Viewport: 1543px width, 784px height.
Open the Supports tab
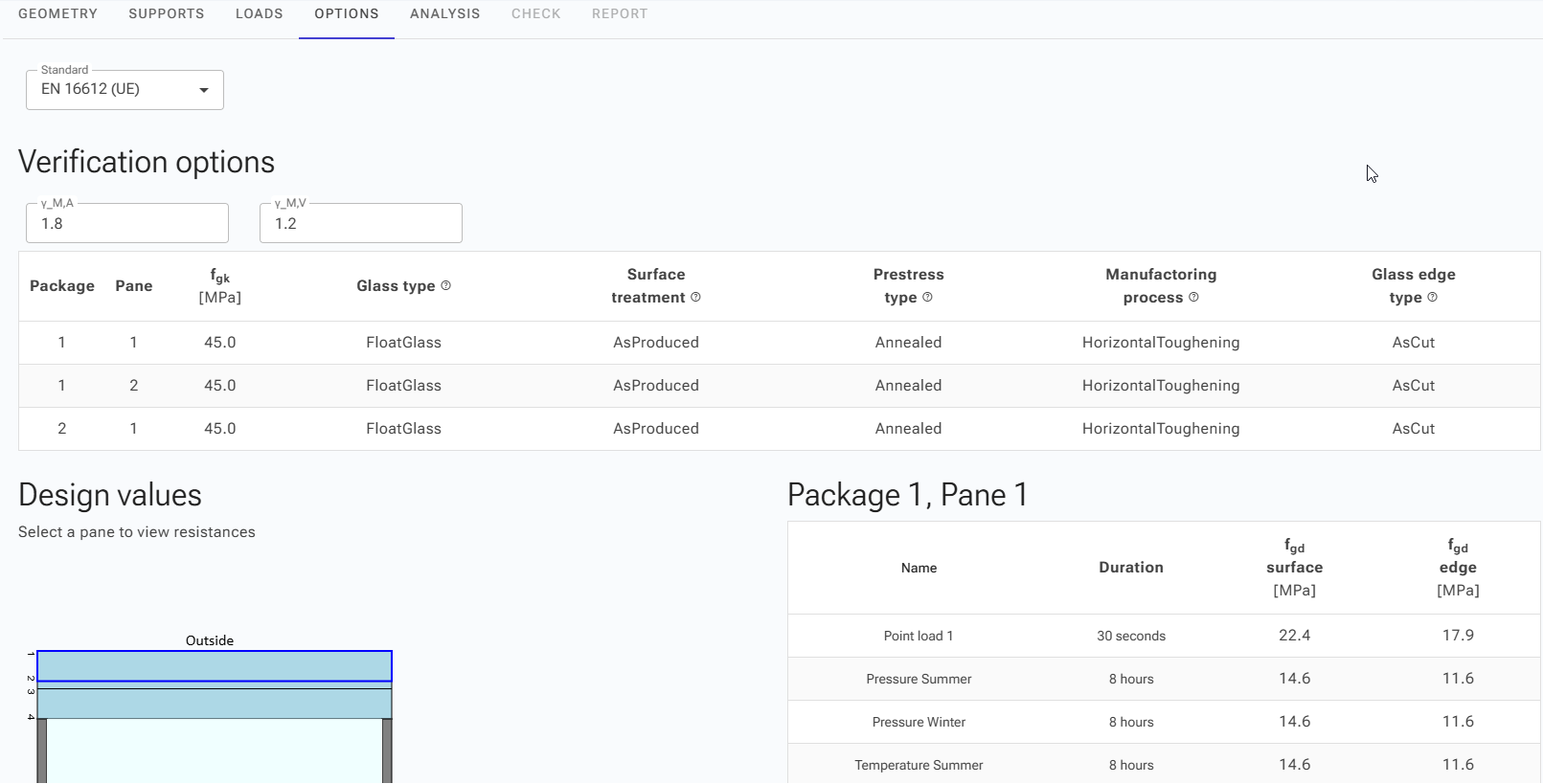[166, 14]
